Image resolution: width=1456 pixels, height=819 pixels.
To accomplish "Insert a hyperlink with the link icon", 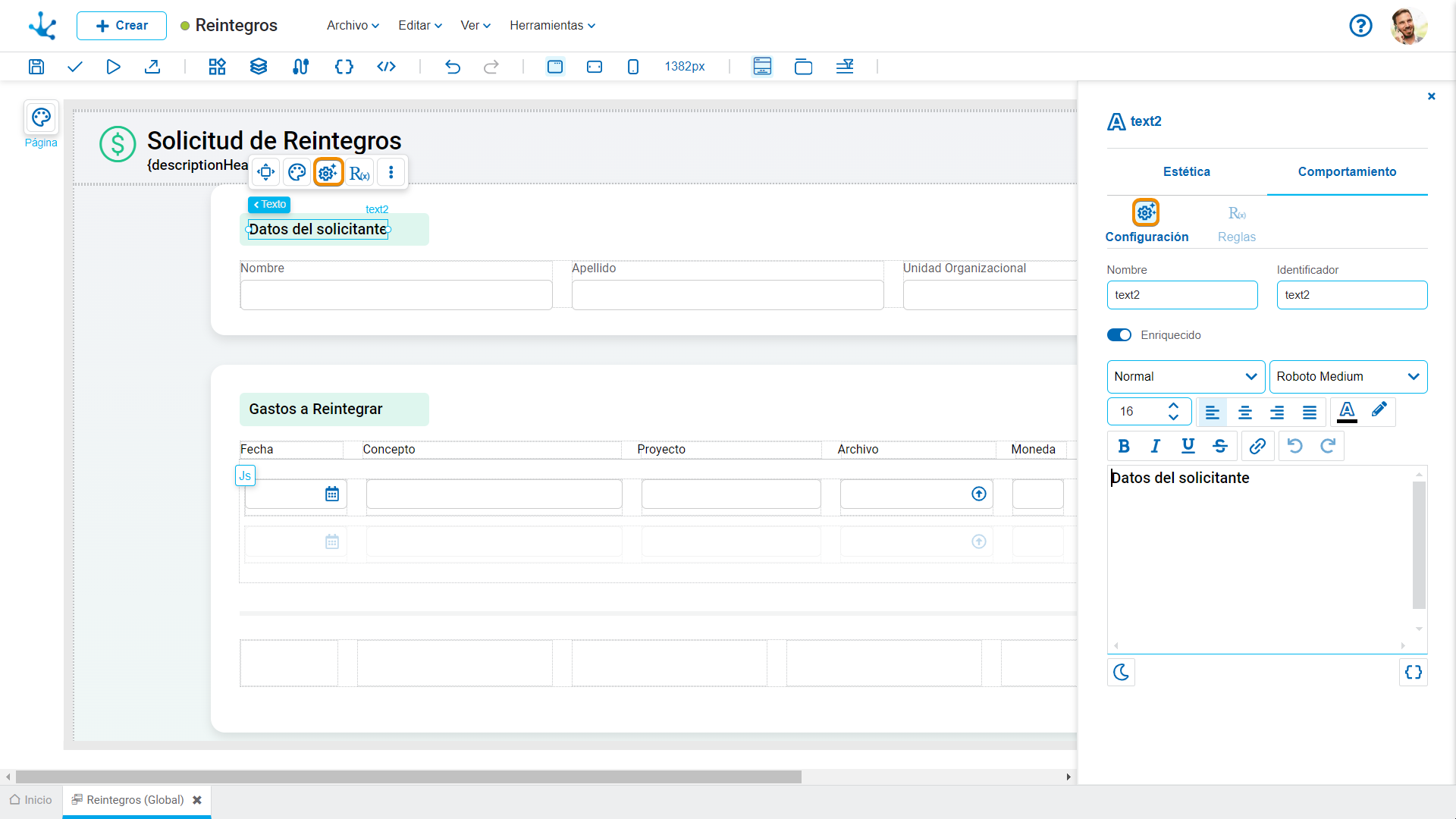I will coord(1257,446).
